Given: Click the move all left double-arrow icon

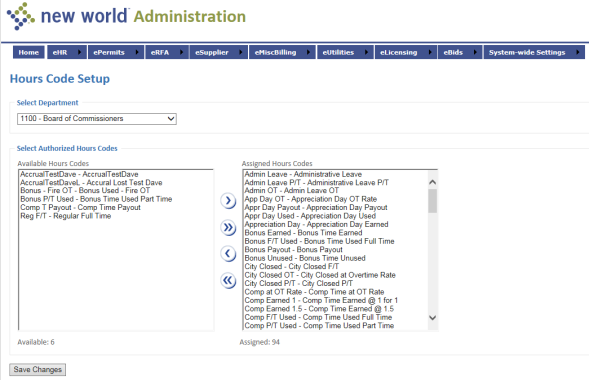Looking at the screenshot, I should click(228, 280).
